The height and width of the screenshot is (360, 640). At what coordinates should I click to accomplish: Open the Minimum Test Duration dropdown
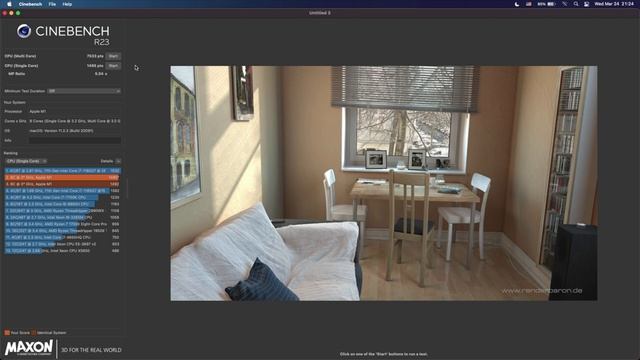84,91
